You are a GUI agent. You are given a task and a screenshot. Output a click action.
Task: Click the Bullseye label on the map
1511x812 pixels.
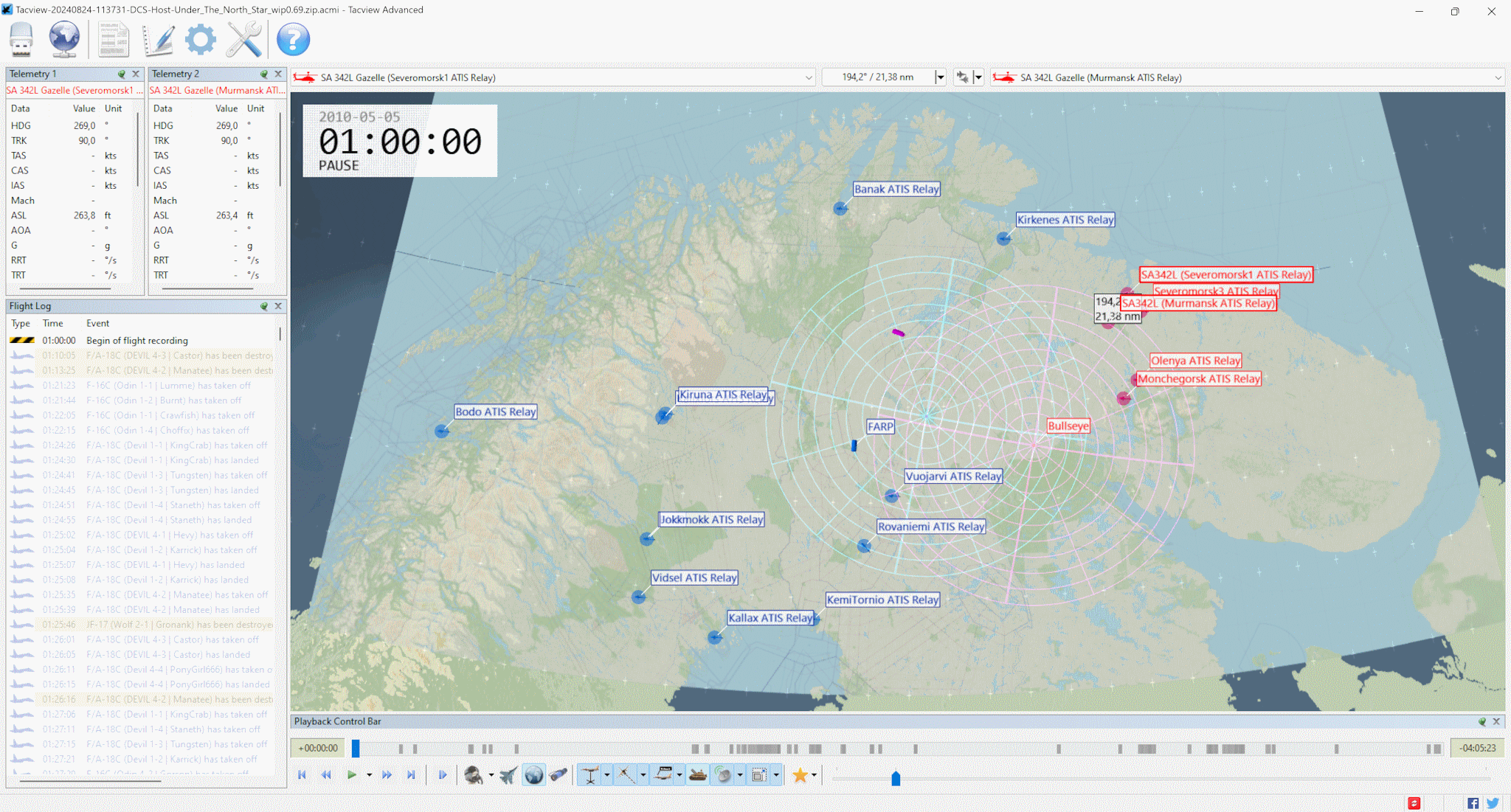pos(1068,426)
